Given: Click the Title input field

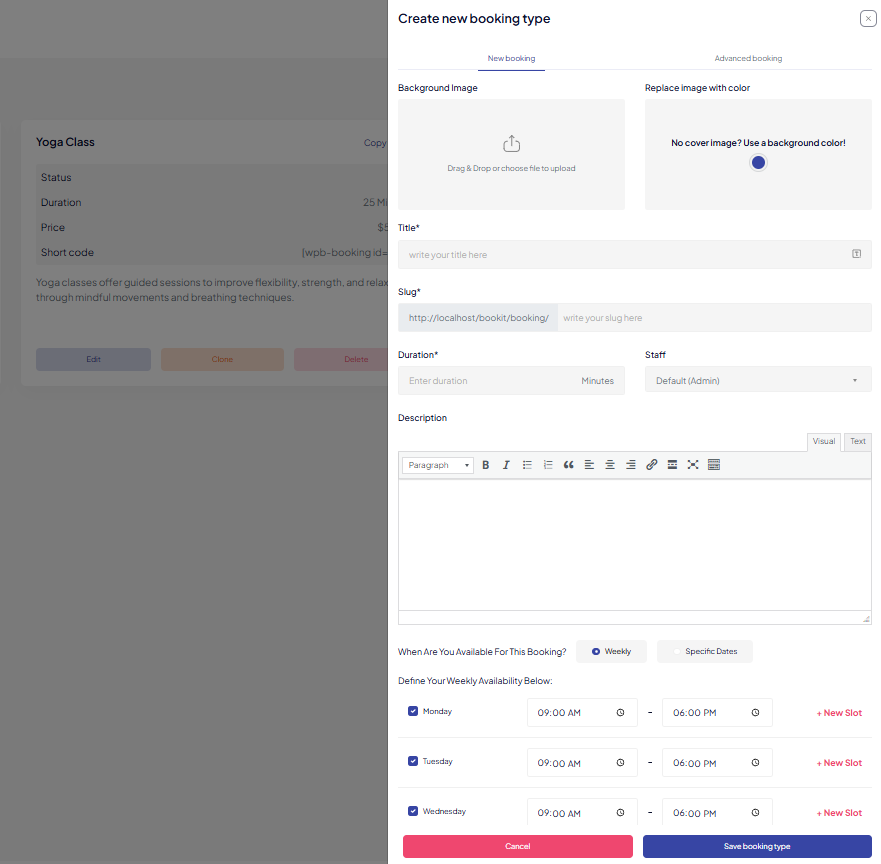Looking at the screenshot, I should (x=635, y=254).
